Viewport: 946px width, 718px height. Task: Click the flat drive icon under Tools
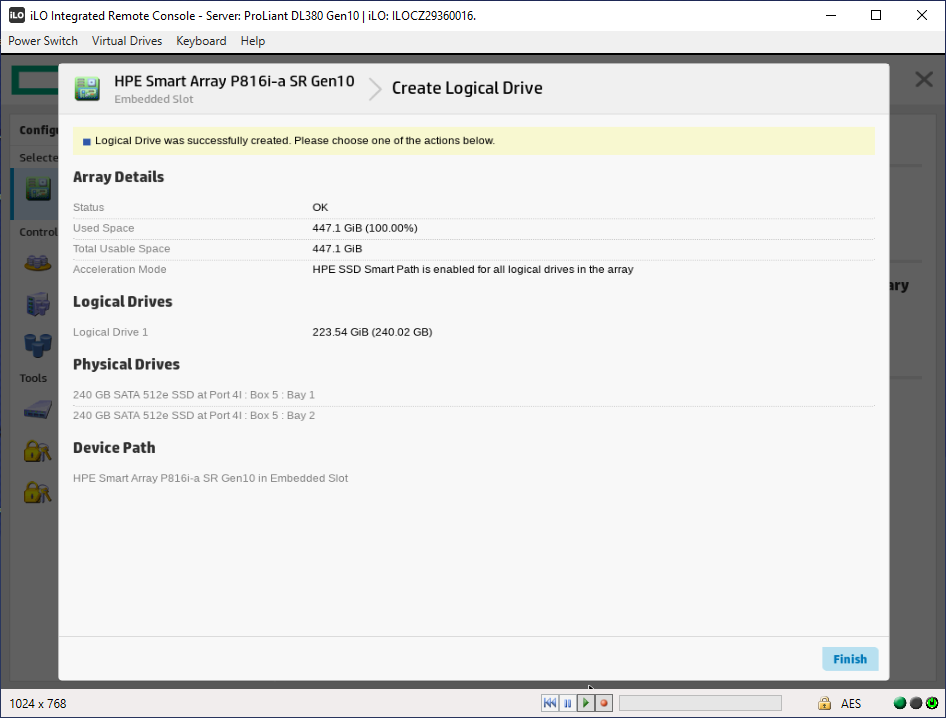[x=37, y=410]
